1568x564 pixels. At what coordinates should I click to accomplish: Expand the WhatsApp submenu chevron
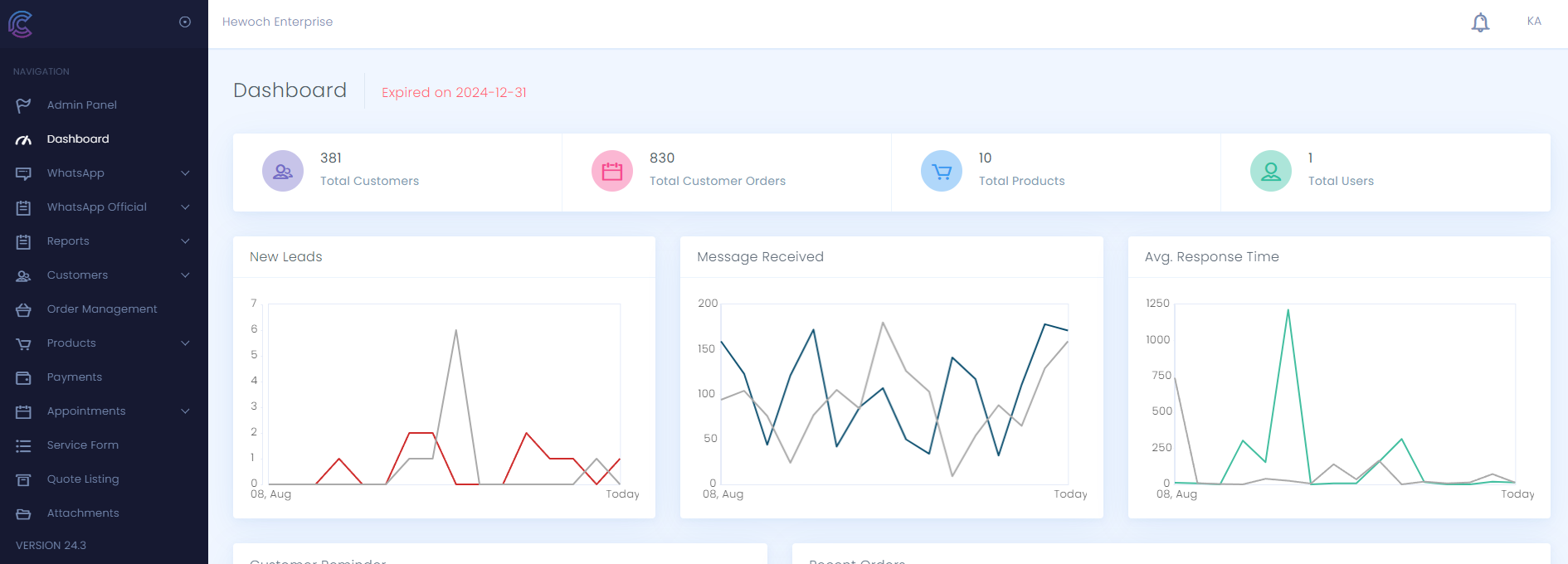(185, 173)
